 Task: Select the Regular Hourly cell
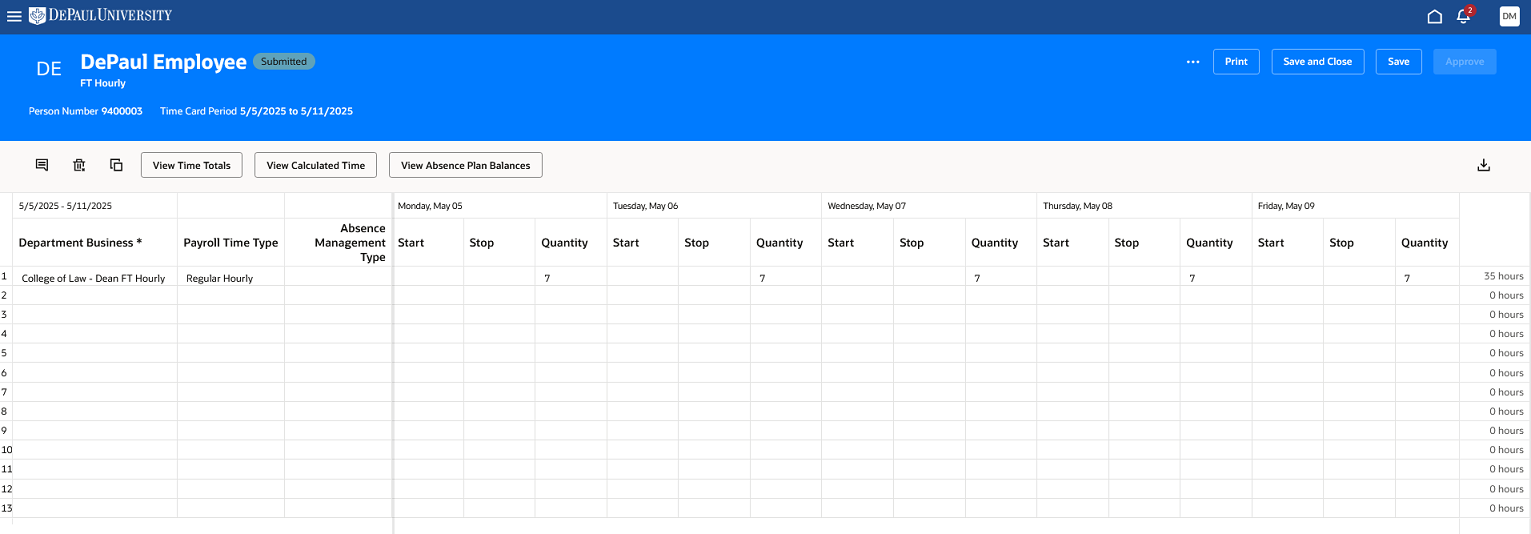[x=231, y=277]
